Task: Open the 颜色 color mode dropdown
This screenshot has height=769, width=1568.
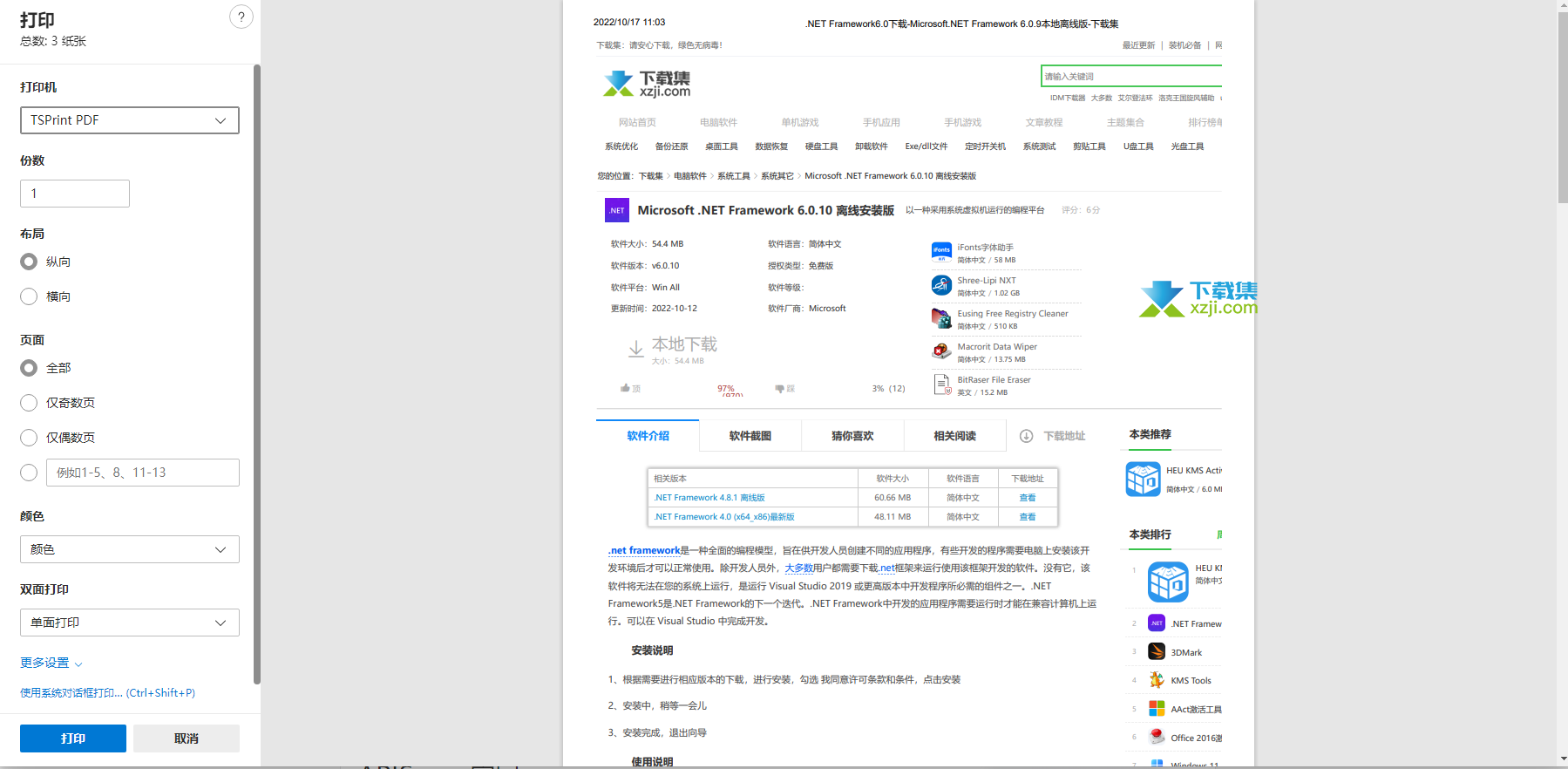Action: pyautogui.click(x=130, y=549)
